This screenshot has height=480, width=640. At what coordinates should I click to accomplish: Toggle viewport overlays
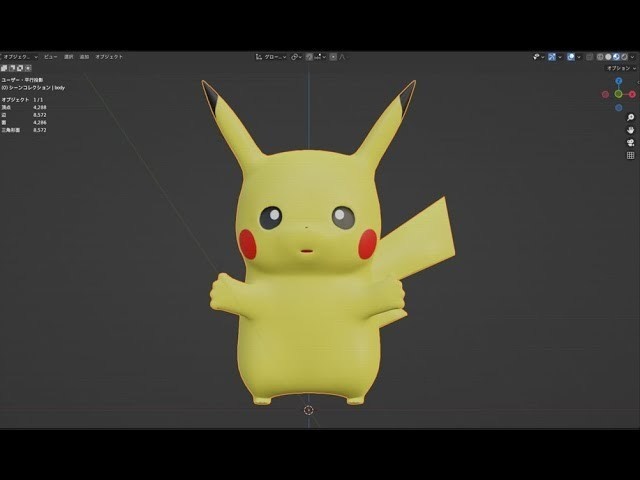[571, 57]
